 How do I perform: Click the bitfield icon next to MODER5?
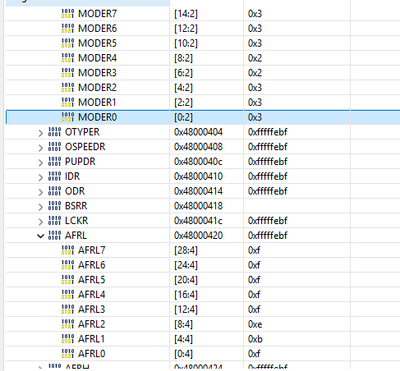(x=68, y=43)
